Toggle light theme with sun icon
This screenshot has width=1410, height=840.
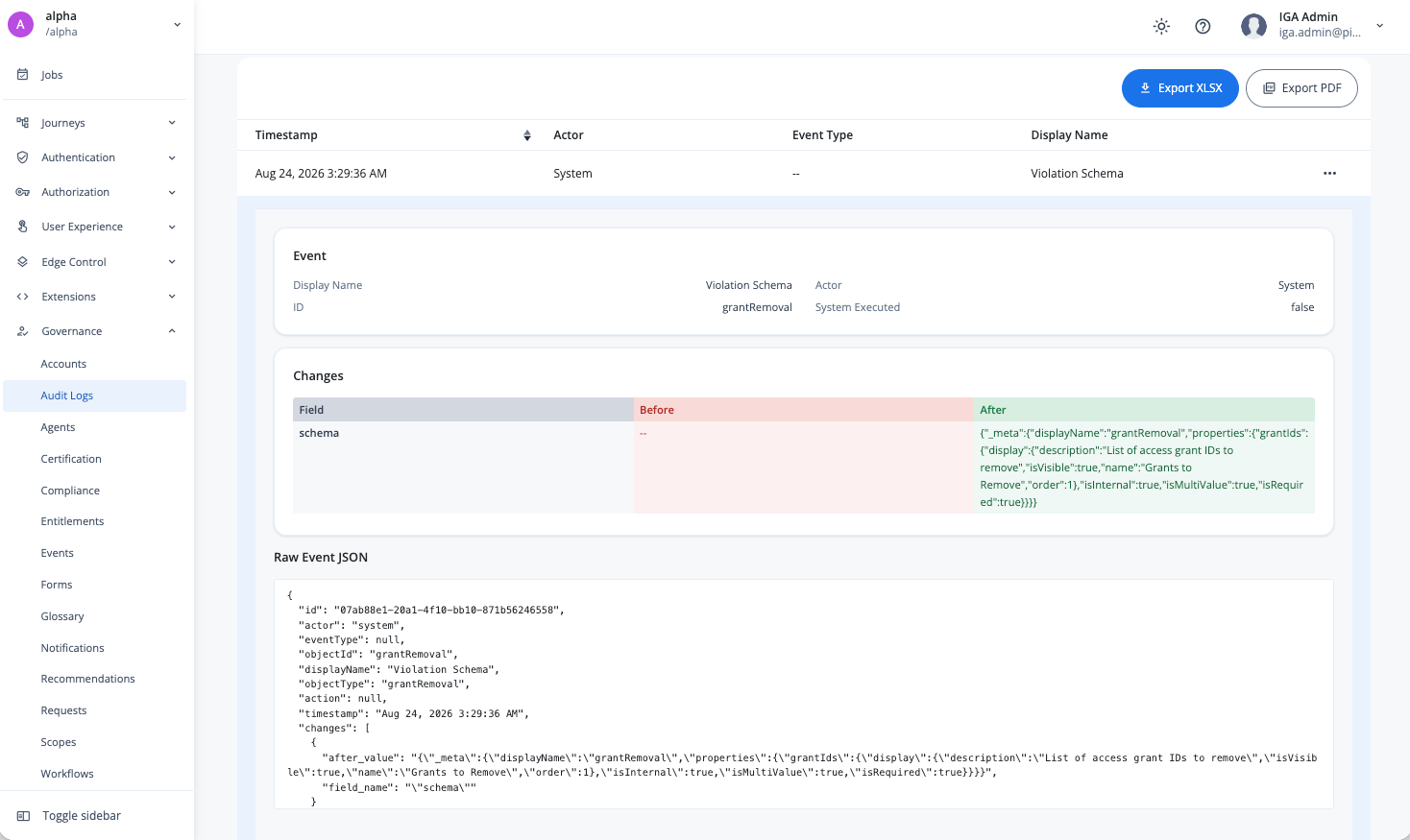[1161, 26]
